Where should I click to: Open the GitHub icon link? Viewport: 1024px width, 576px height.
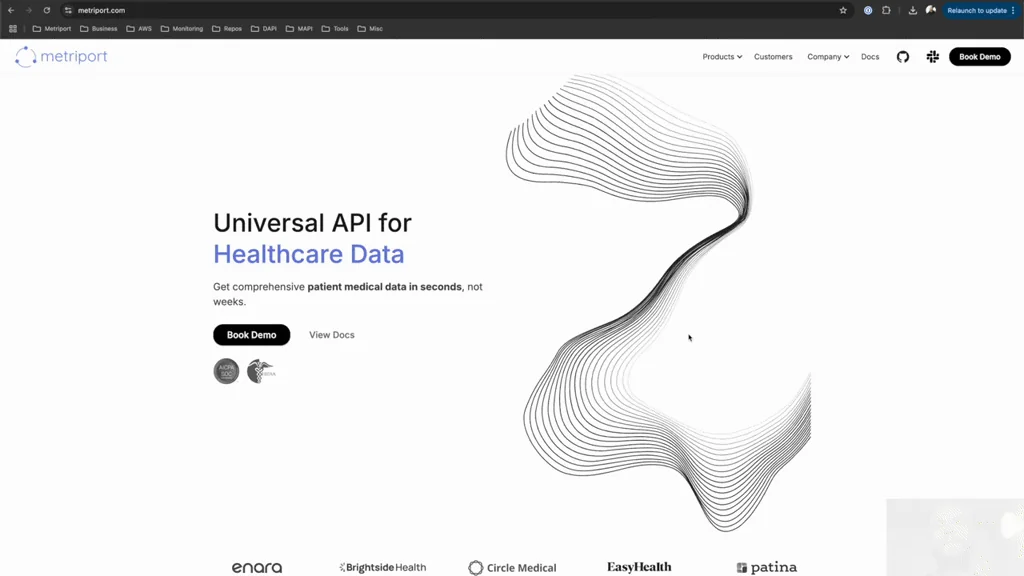click(x=903, y=57)
